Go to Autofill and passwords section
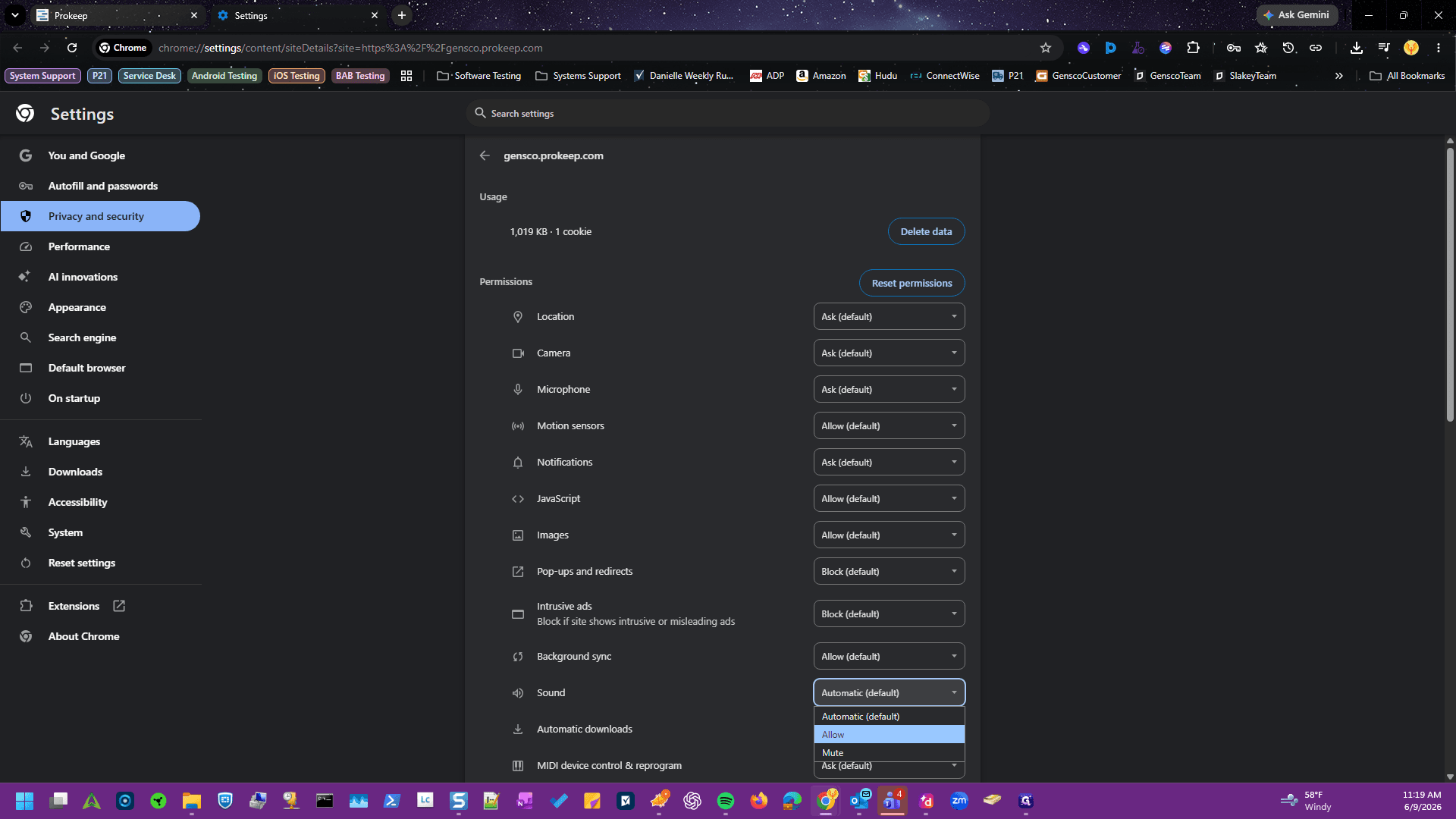This screenshot has width=1456, height=819. click(x=100, y=186)
